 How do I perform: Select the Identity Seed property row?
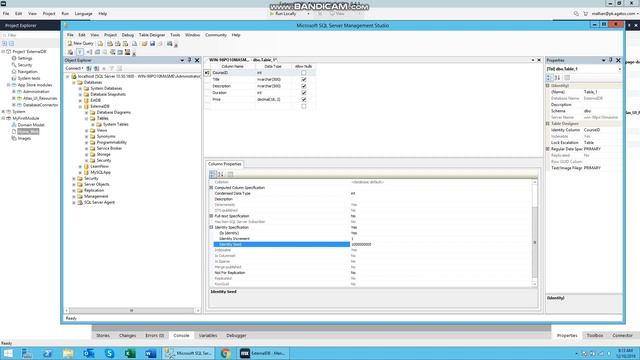(x=282, y=244)
